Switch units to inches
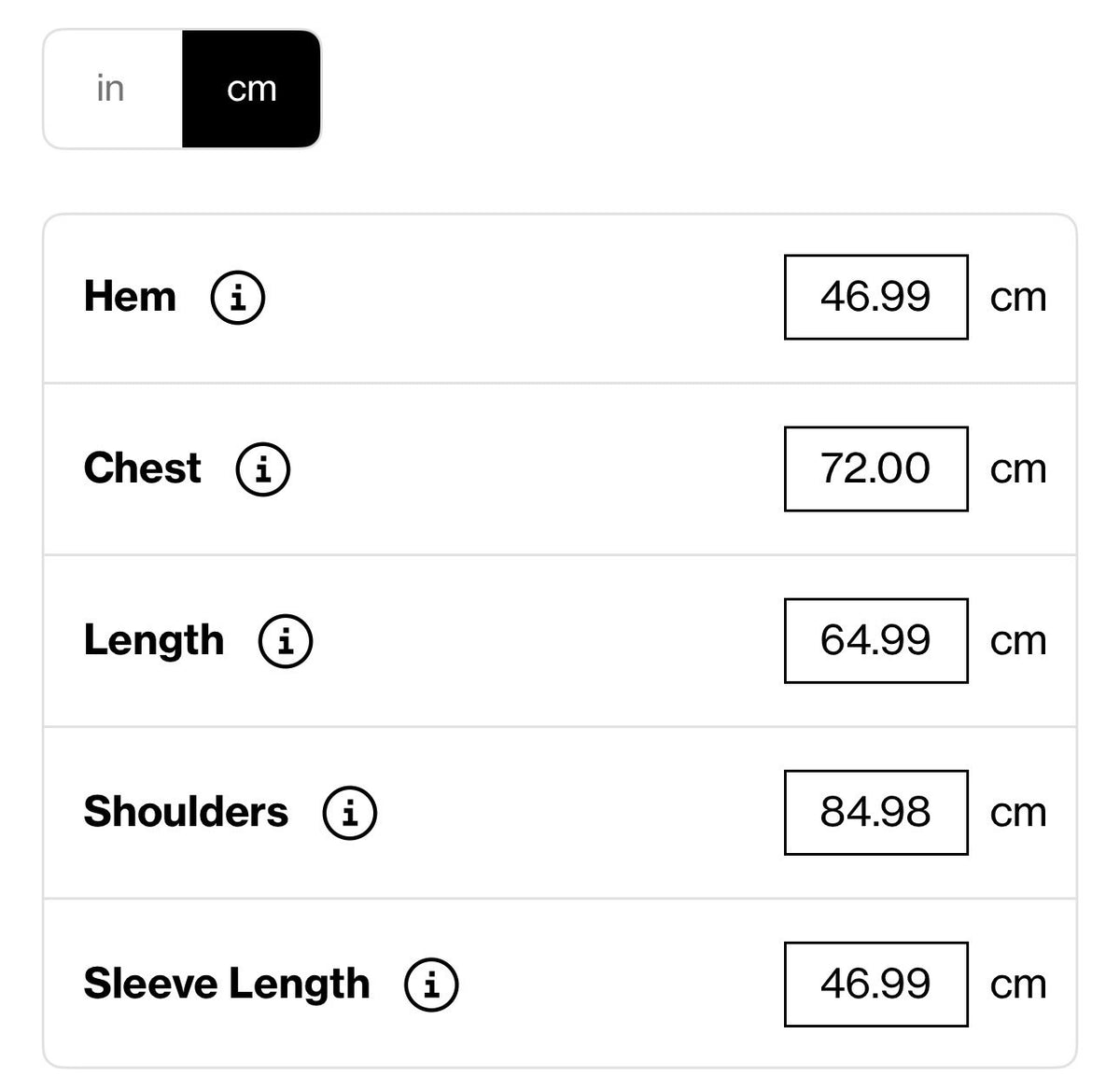 [112, 89]
